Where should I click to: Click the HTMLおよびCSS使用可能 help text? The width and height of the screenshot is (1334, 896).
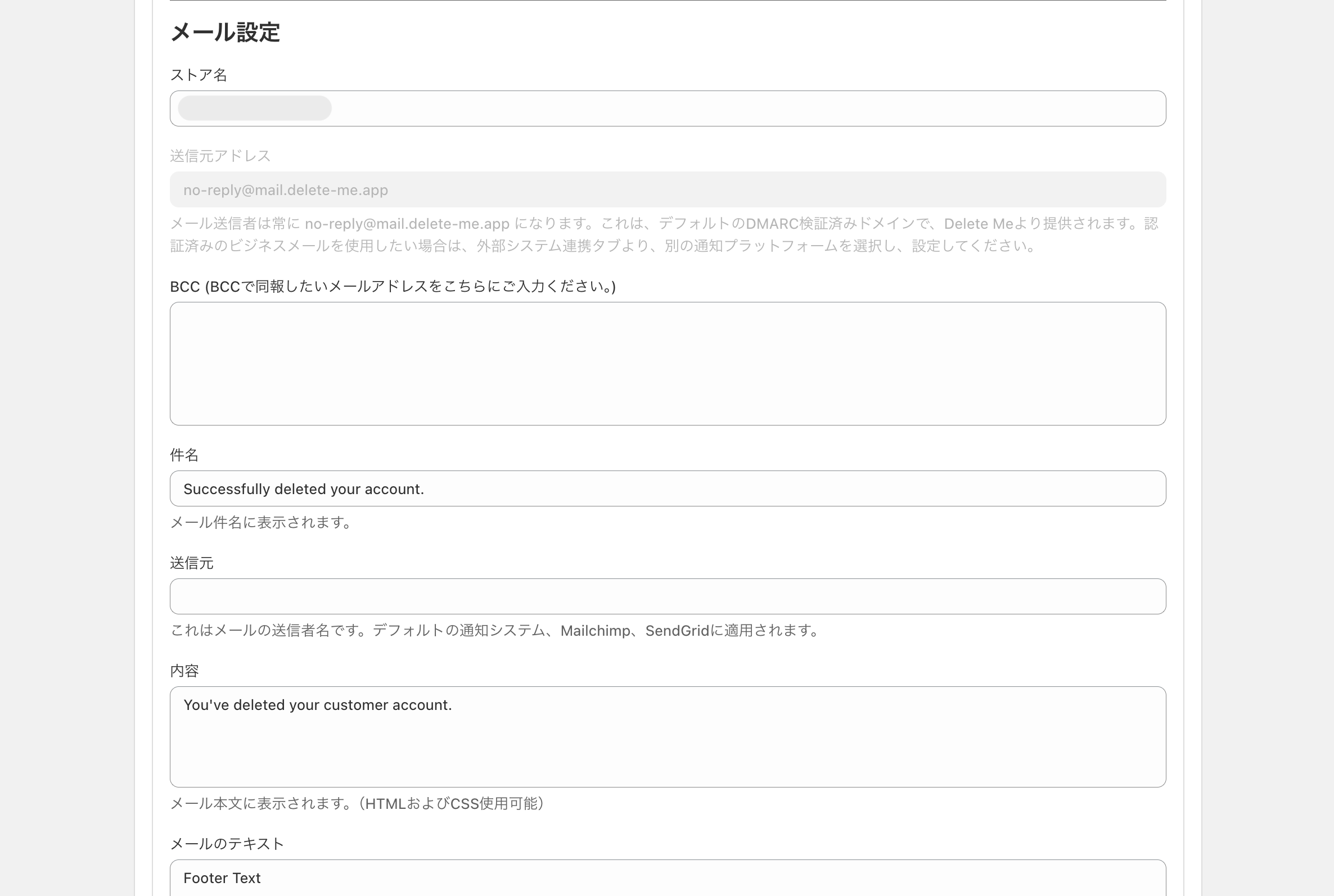[x=358, y=803]
